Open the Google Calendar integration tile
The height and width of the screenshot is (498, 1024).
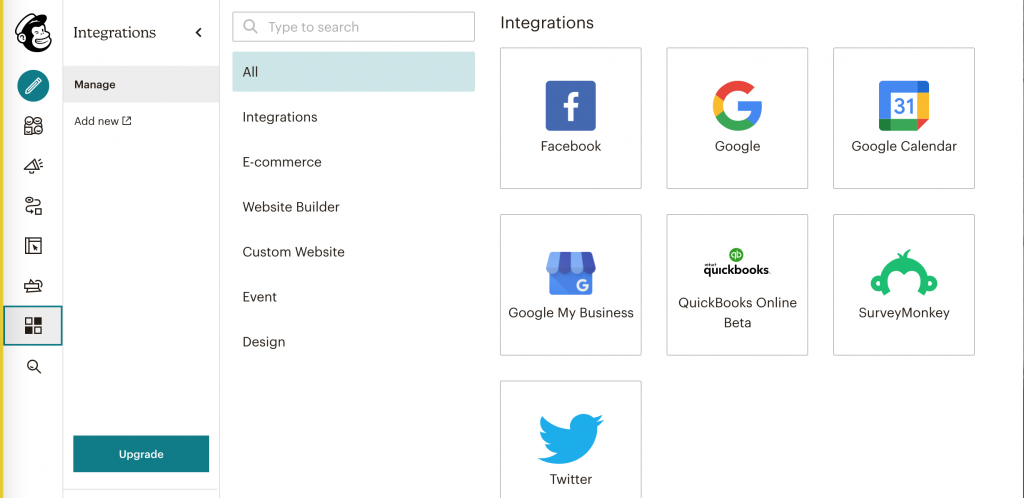[x=903, y=118]
